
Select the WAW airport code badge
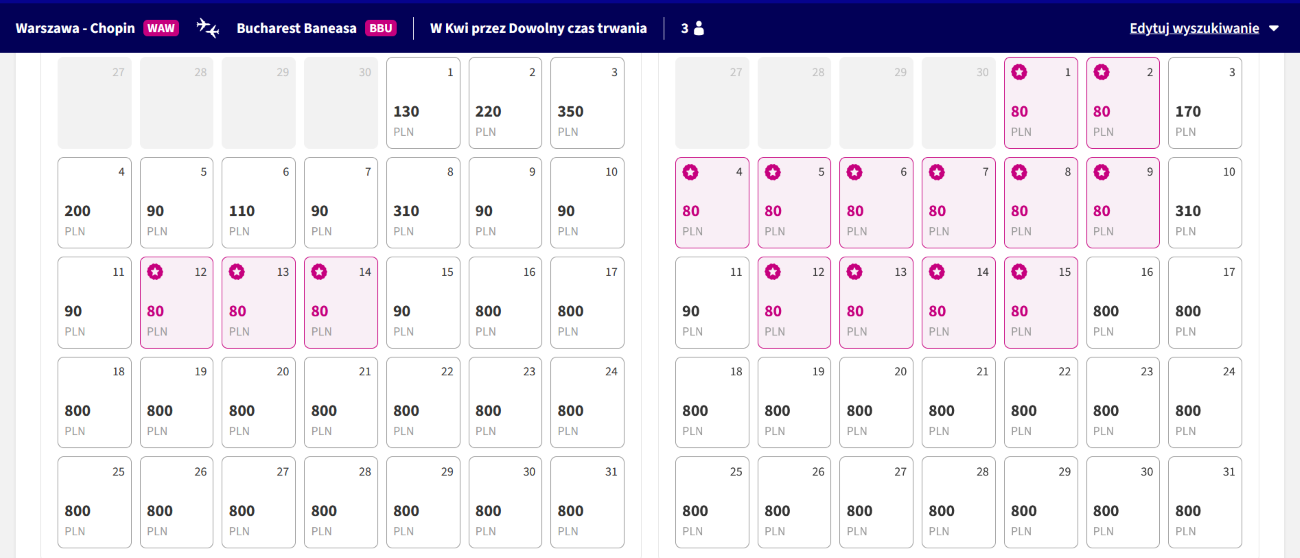pos(161,28)
